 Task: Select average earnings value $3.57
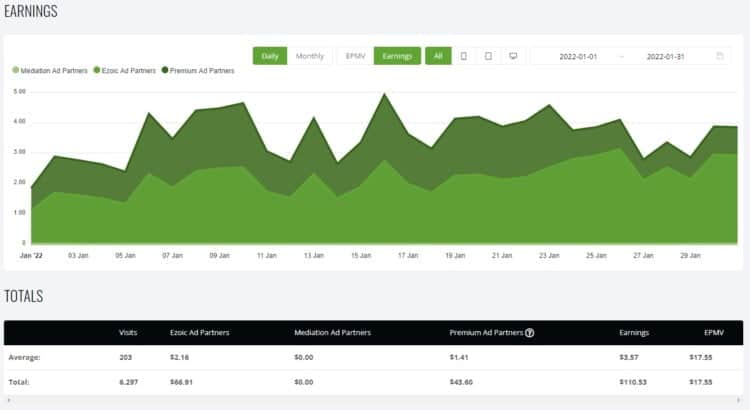pyautogui.click(x=629, y=357)
